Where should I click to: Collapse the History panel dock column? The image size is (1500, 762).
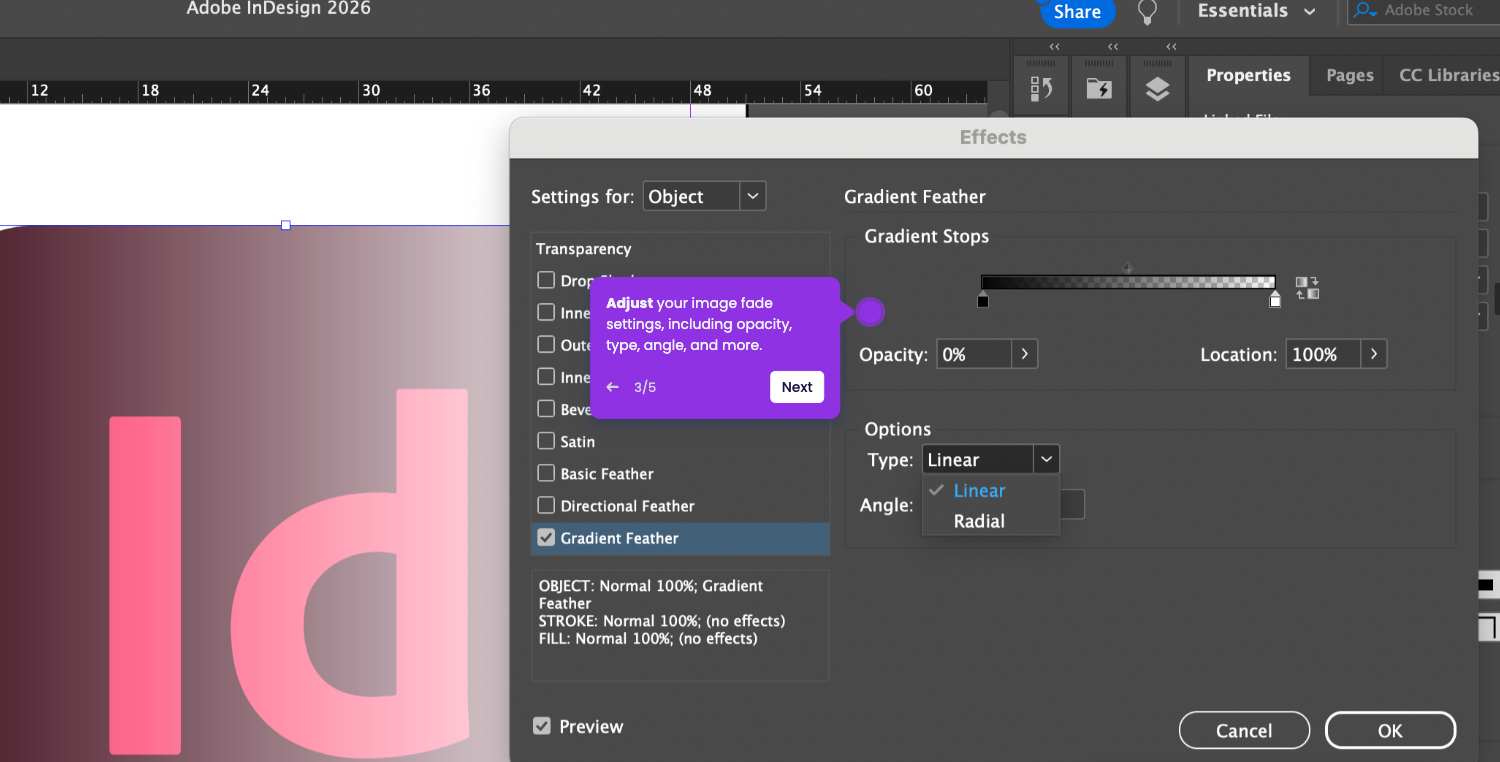(1054, 47)
